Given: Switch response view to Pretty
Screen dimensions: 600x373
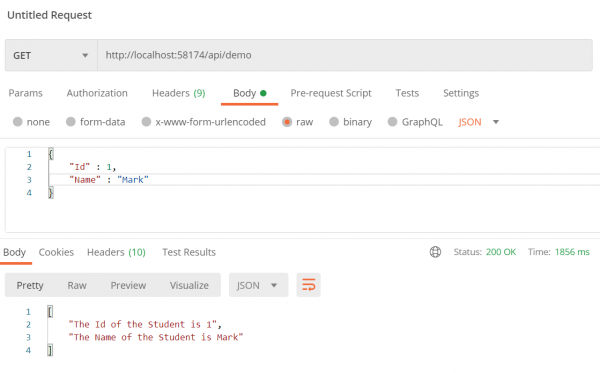Looking at the screenshot, I should (x=30, y=285).
